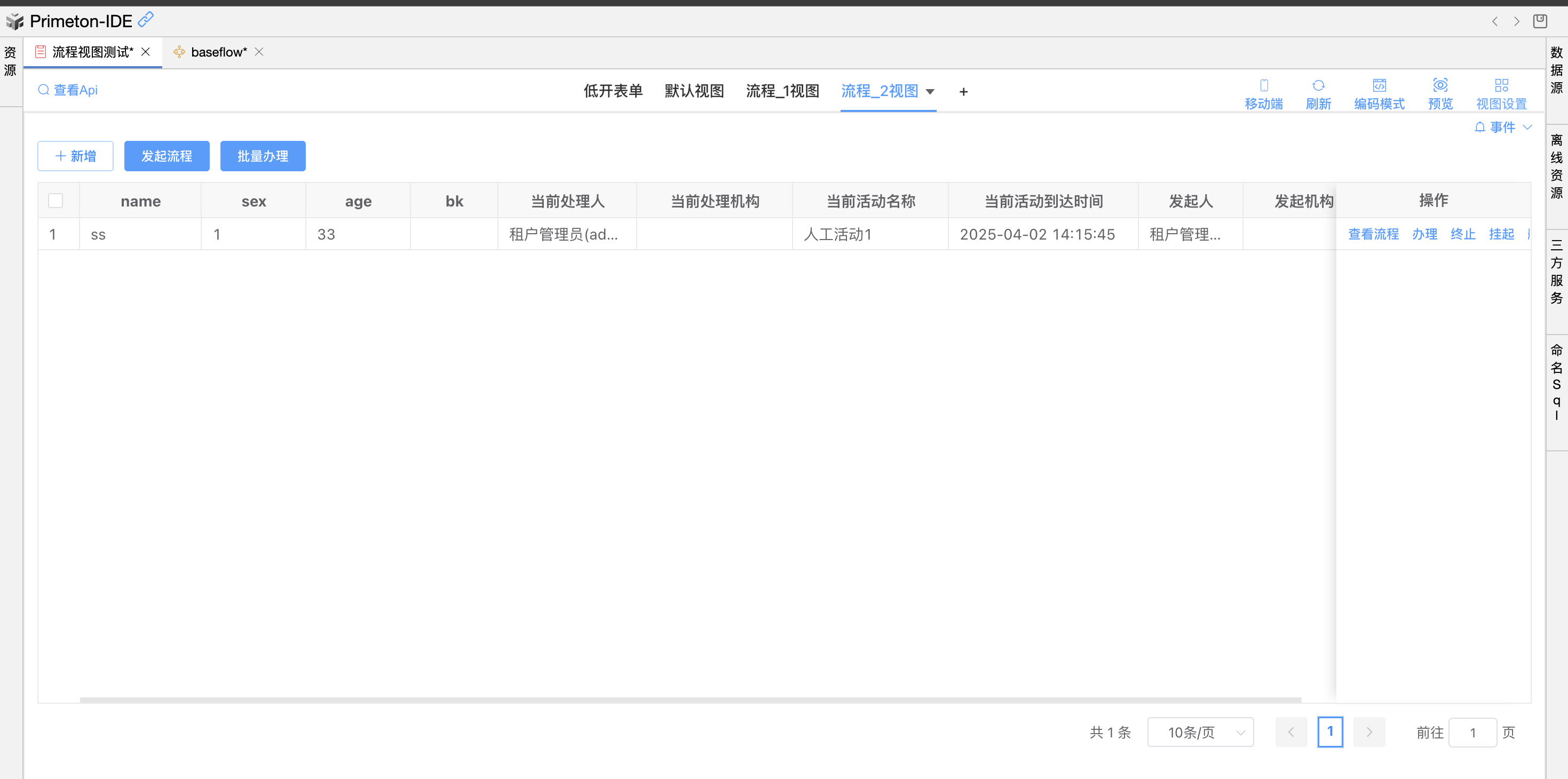
Task: Click the mobile view (移动端) icon
Action: tap(1264, 85)
